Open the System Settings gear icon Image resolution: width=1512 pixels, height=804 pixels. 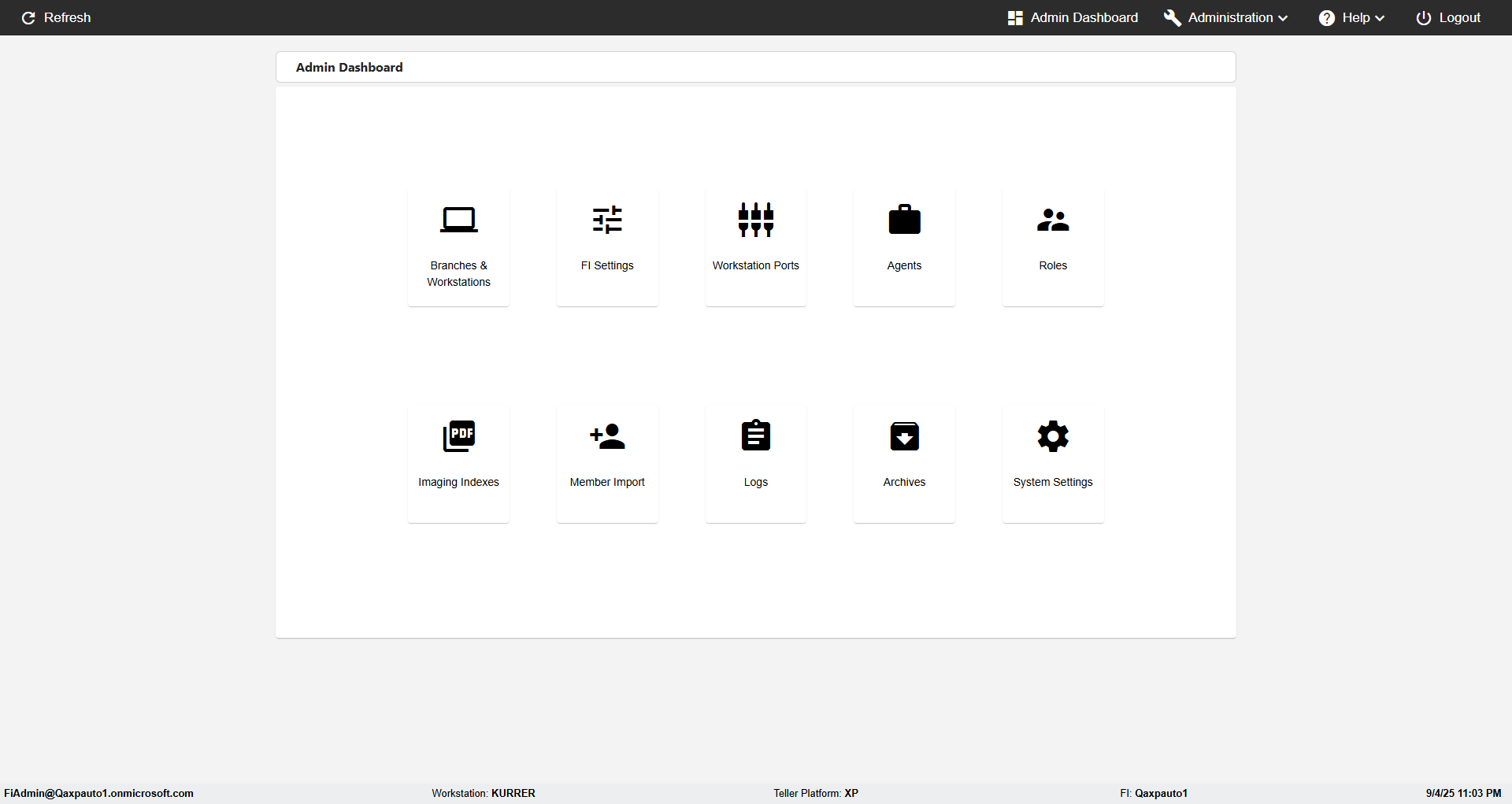pyautogui.click(x=1053, y=436)
